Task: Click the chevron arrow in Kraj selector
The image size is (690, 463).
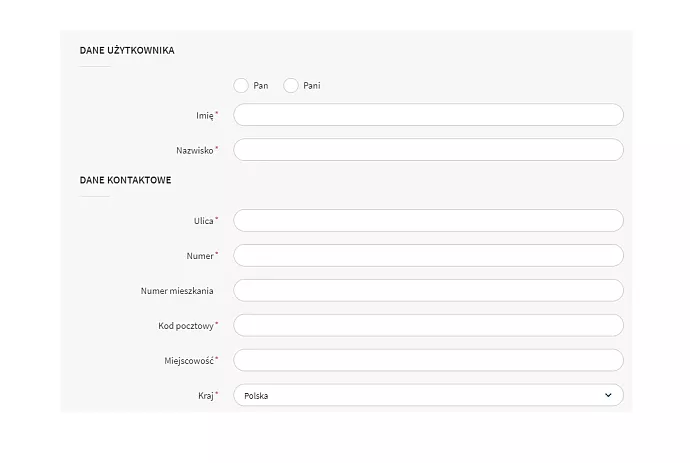Action: (608, 395)
